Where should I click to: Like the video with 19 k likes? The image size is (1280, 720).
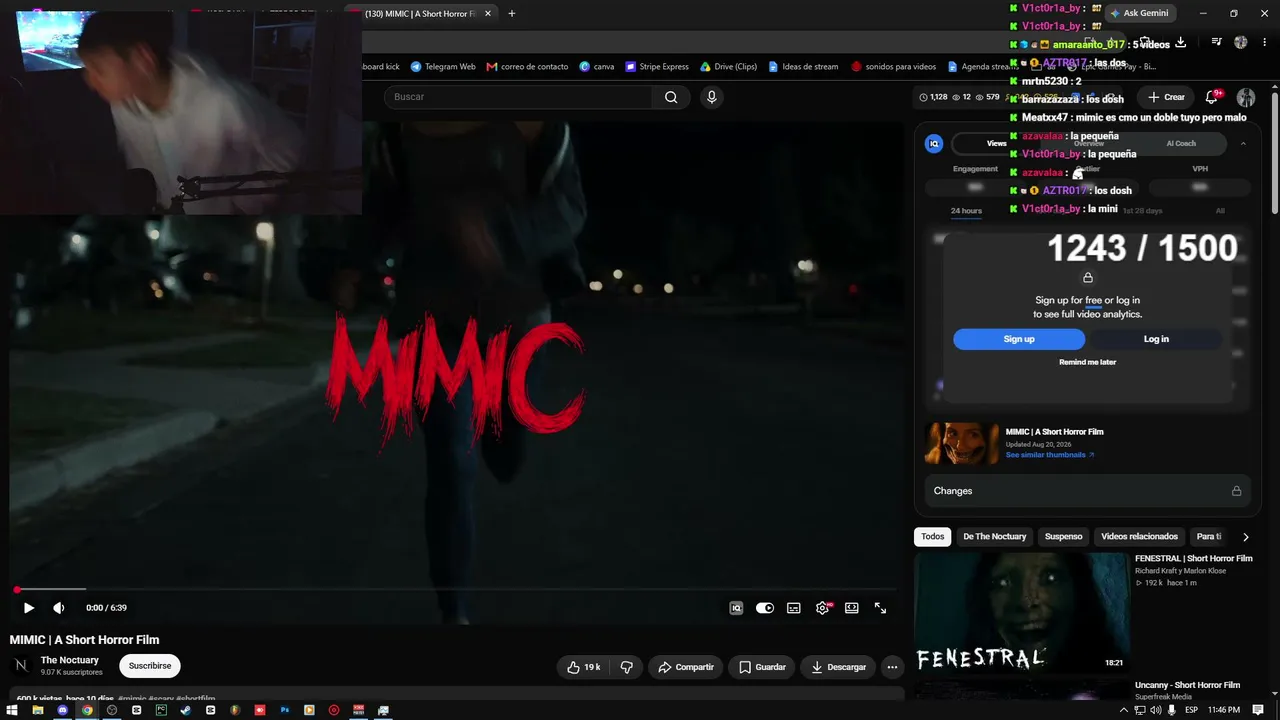[584, 667]
